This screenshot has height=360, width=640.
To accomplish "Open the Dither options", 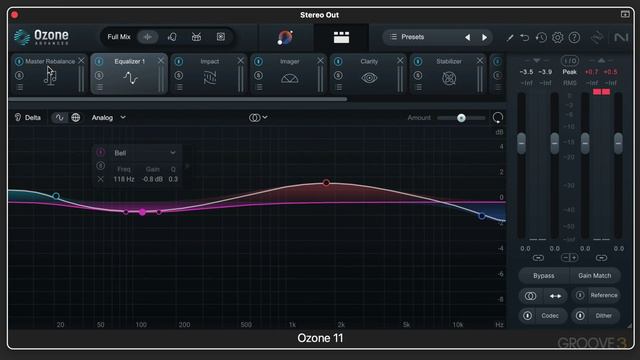I will 603,316.
